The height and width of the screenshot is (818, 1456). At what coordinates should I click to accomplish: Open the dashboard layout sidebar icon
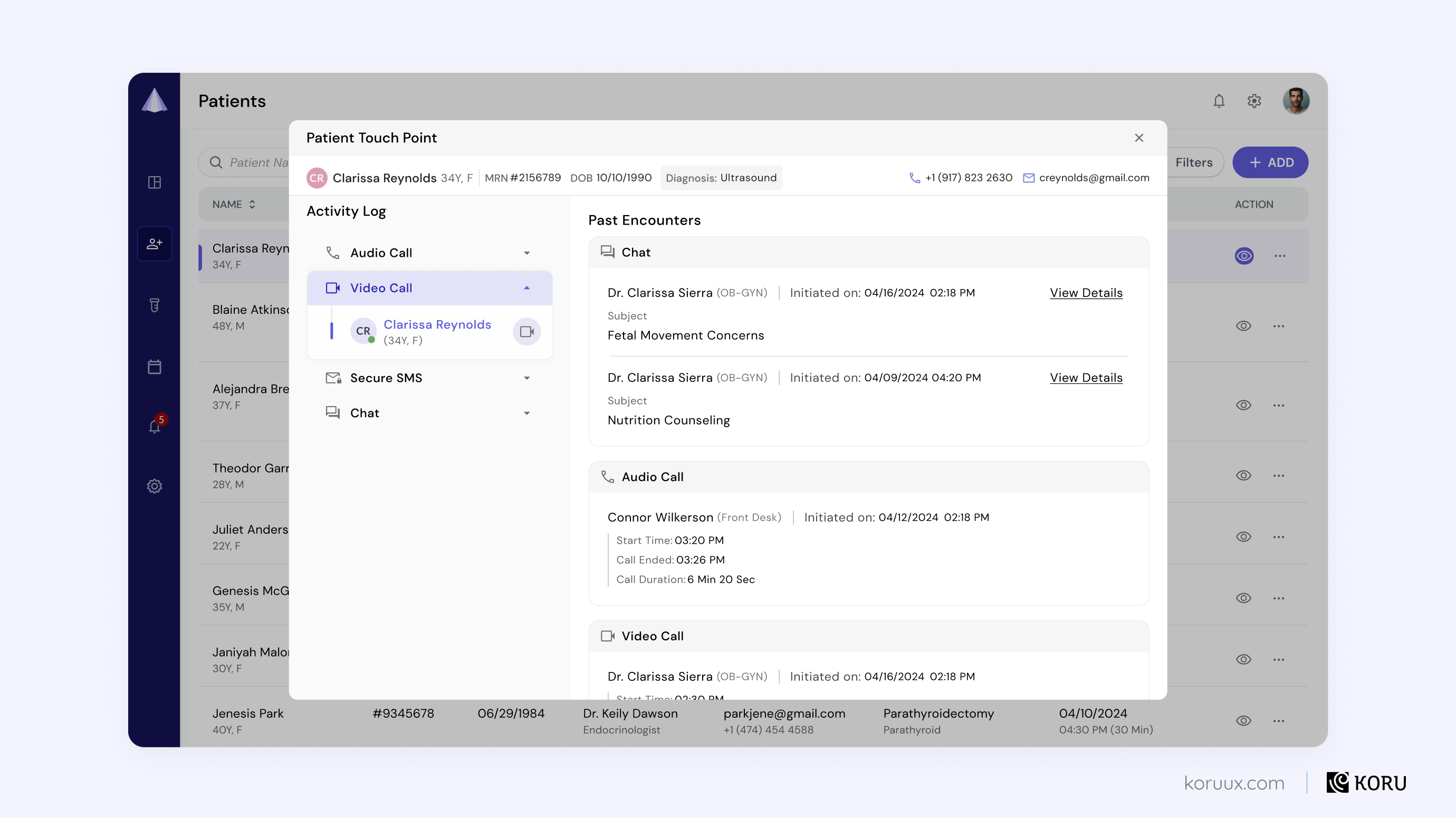(154, 182)
